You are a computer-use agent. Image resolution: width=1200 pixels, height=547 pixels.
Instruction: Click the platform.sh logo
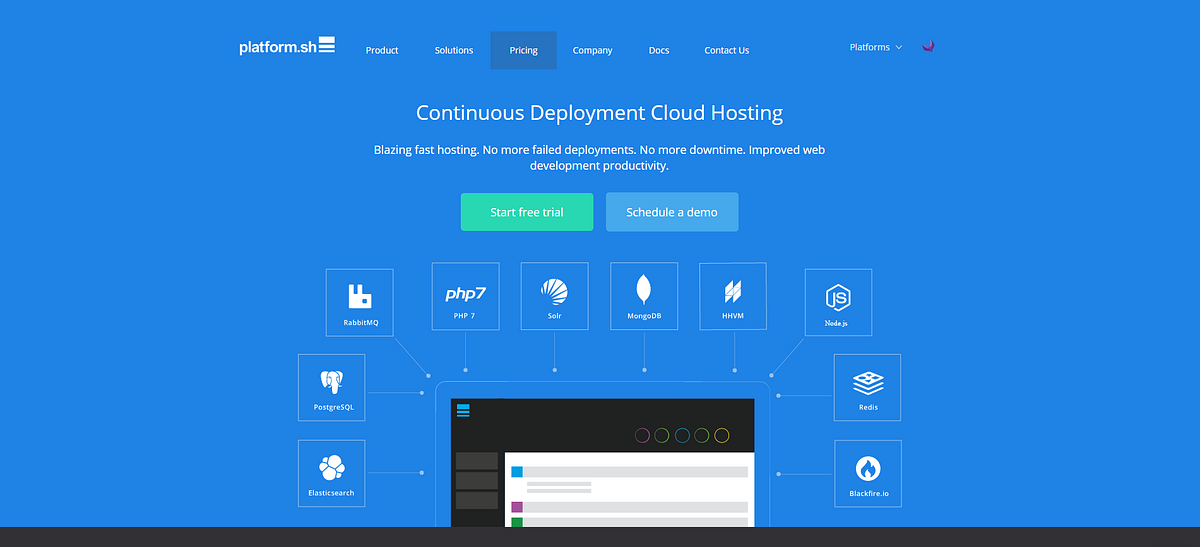287,46
